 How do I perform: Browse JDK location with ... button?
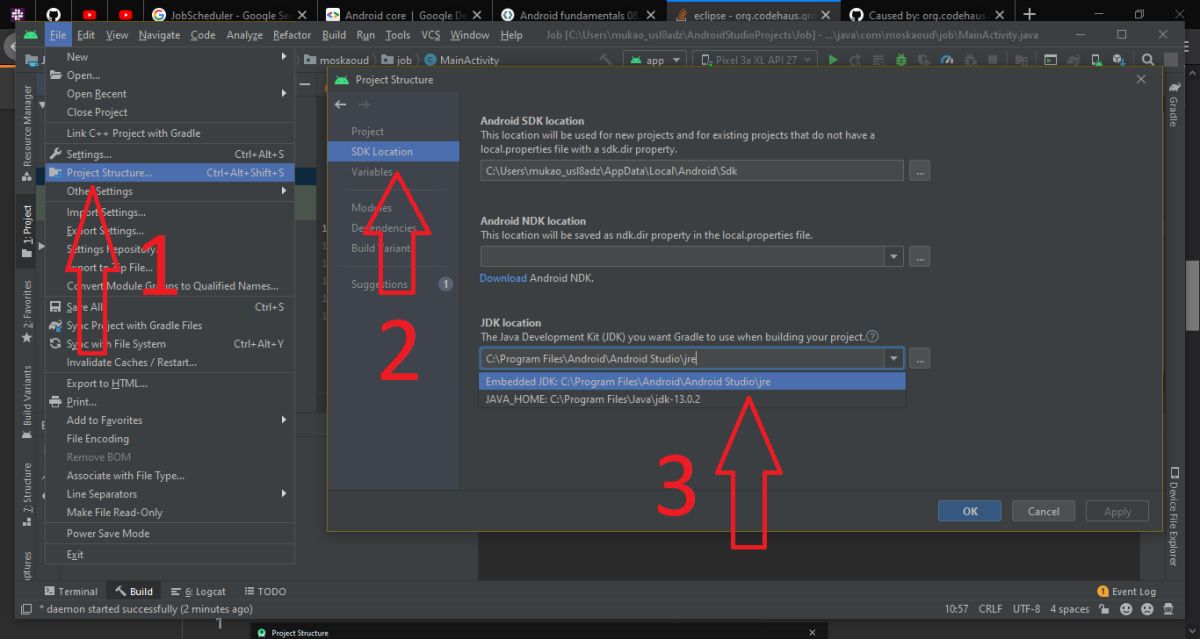click(x=920, y=358)
